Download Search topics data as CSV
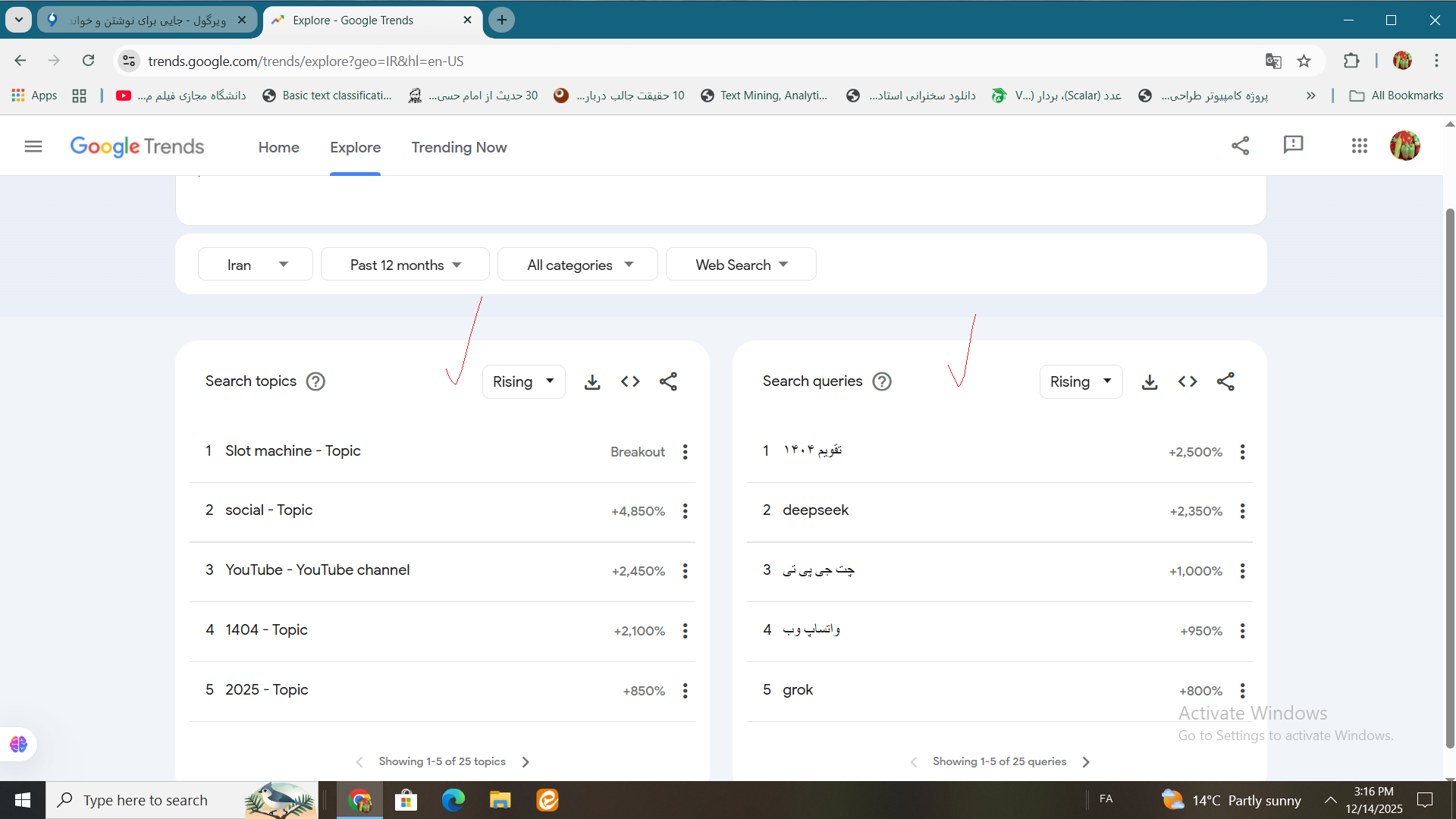Image resolution: width=1456 pixels, height=819 pixels. click(x=592, y=382)
